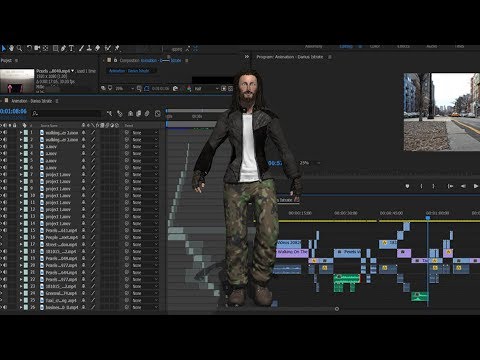This screenshot has width=480, height=360.
Task: Select the Hand tool
Action: click(12, 48)
